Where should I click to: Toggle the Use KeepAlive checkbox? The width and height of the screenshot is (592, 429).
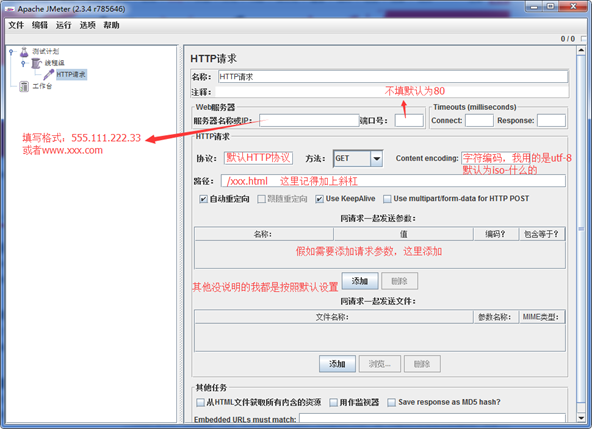pos(319,199)
